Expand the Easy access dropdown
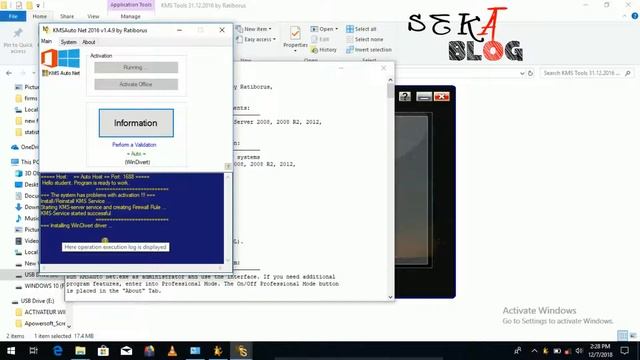 pyautogui.click(x=256, y=39)
